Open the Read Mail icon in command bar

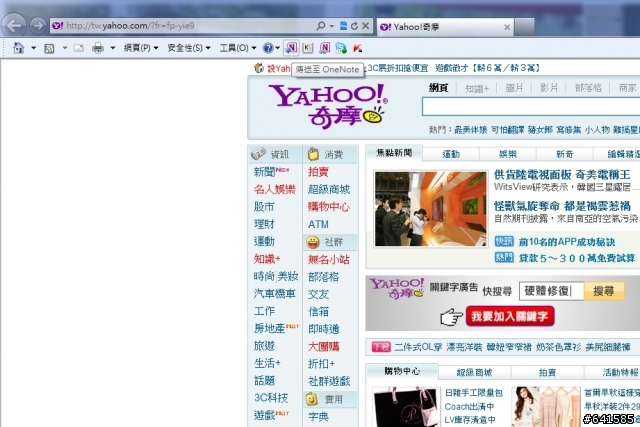click(x=78, y=48)
